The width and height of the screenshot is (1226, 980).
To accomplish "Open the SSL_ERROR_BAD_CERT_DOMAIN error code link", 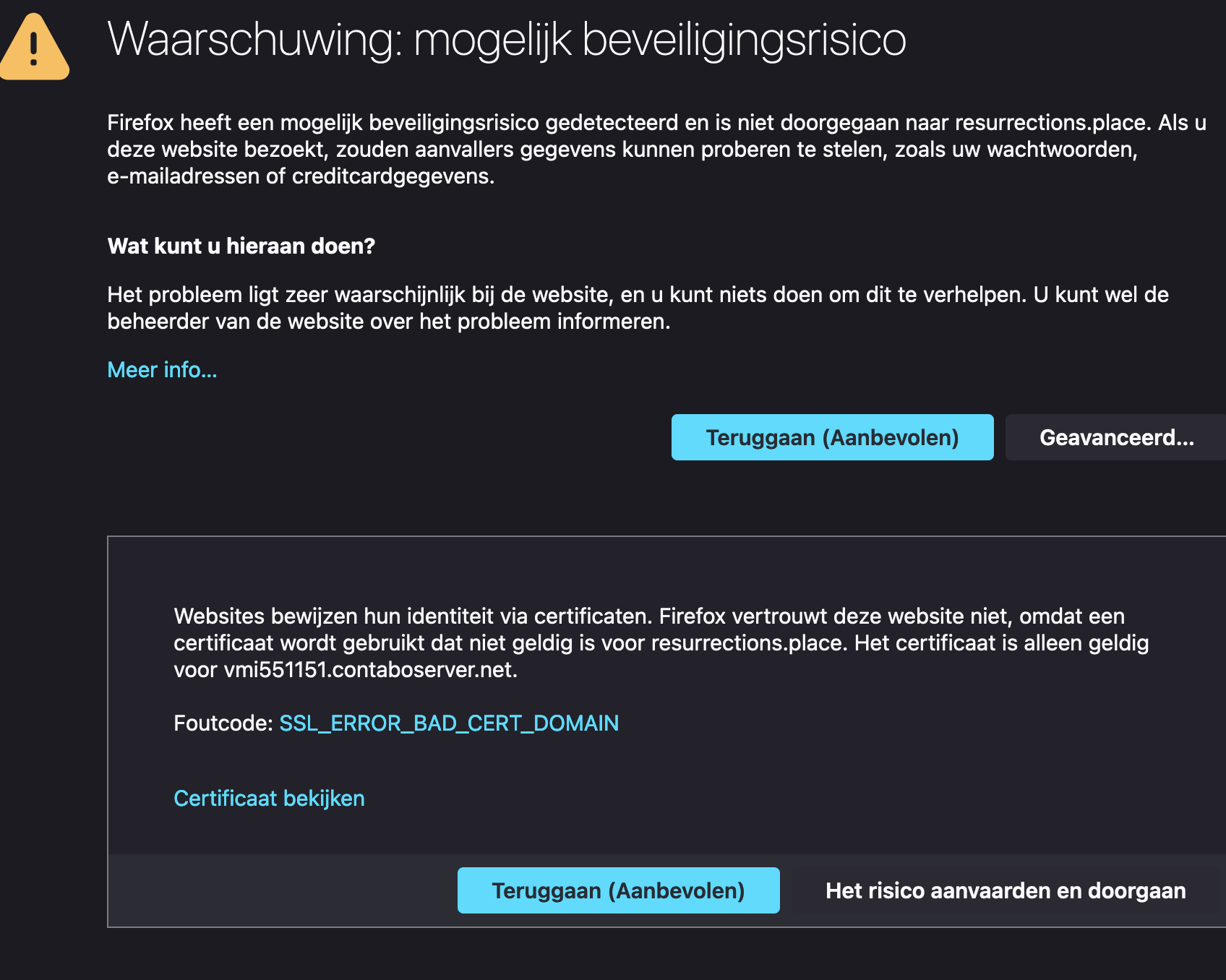I will click(x=449, y=723).
